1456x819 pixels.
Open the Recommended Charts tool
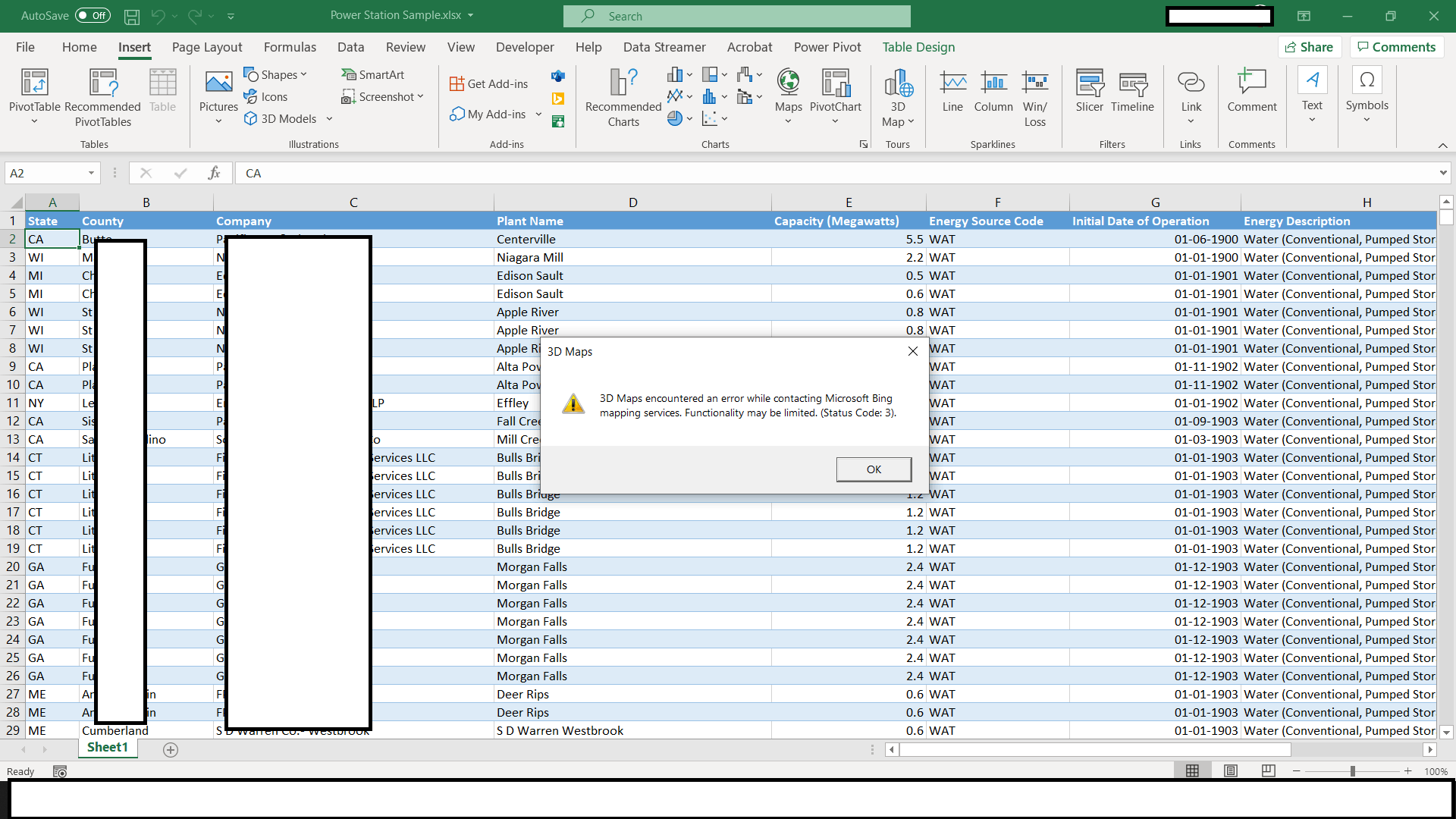coord(623,83)
